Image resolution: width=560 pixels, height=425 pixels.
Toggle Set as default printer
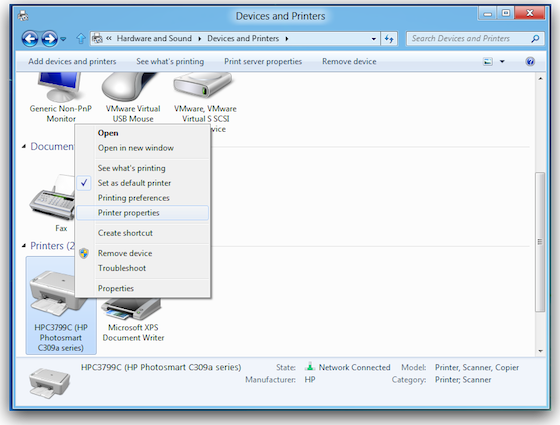click(x=143, y=183)
